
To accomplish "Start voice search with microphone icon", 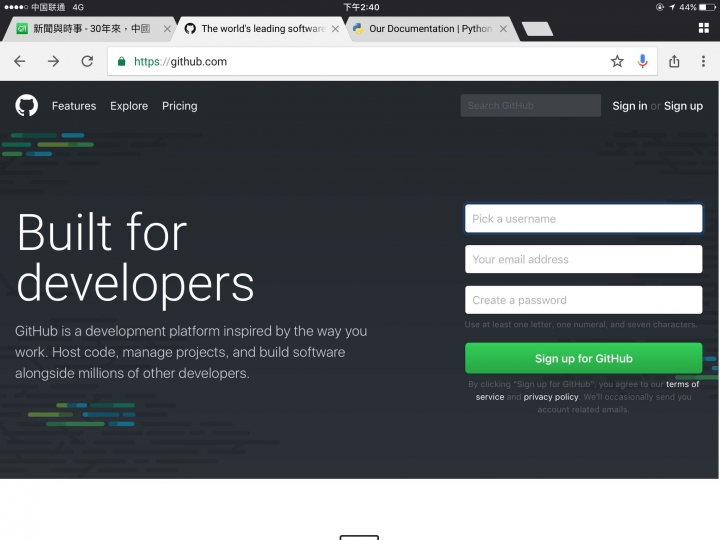I will coord(642,61).
